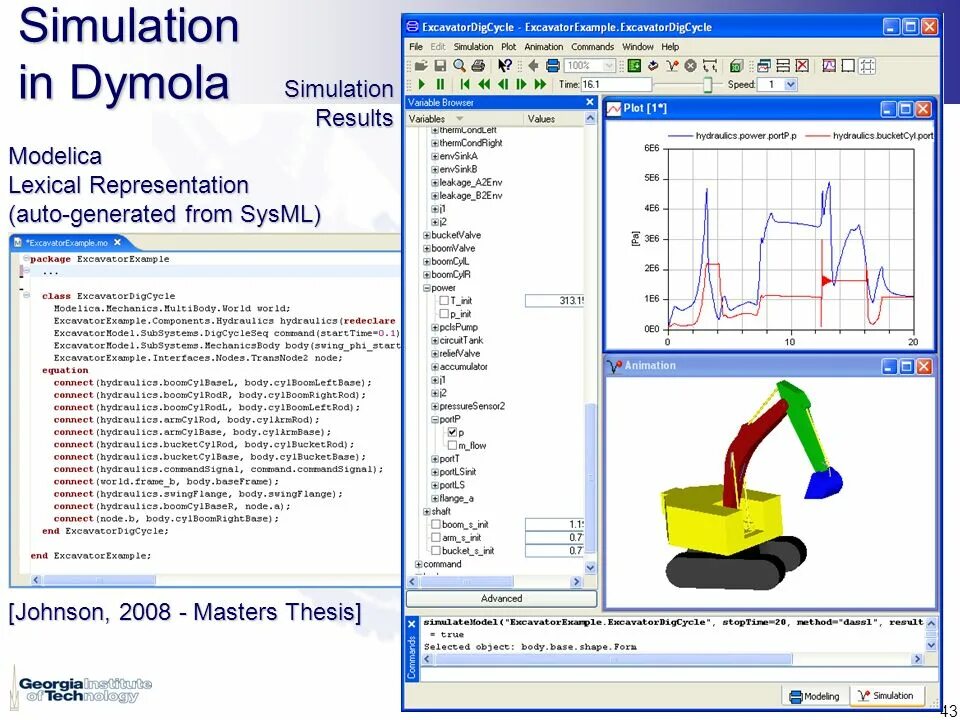The height and width of the screenshot is (720, 960).
Task: Open the Window menu
Action: point(637,47)
